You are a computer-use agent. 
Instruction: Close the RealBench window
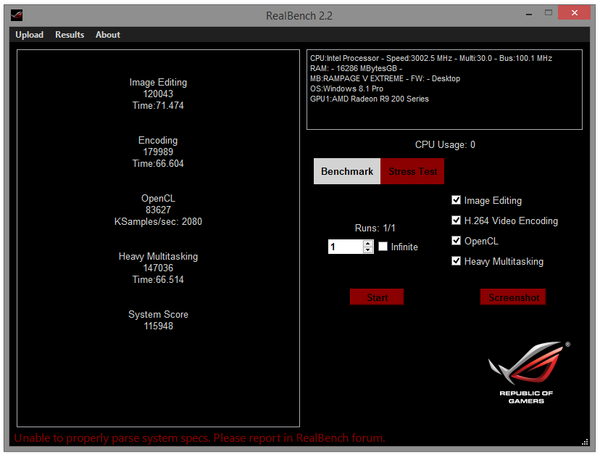pos(574,13)
